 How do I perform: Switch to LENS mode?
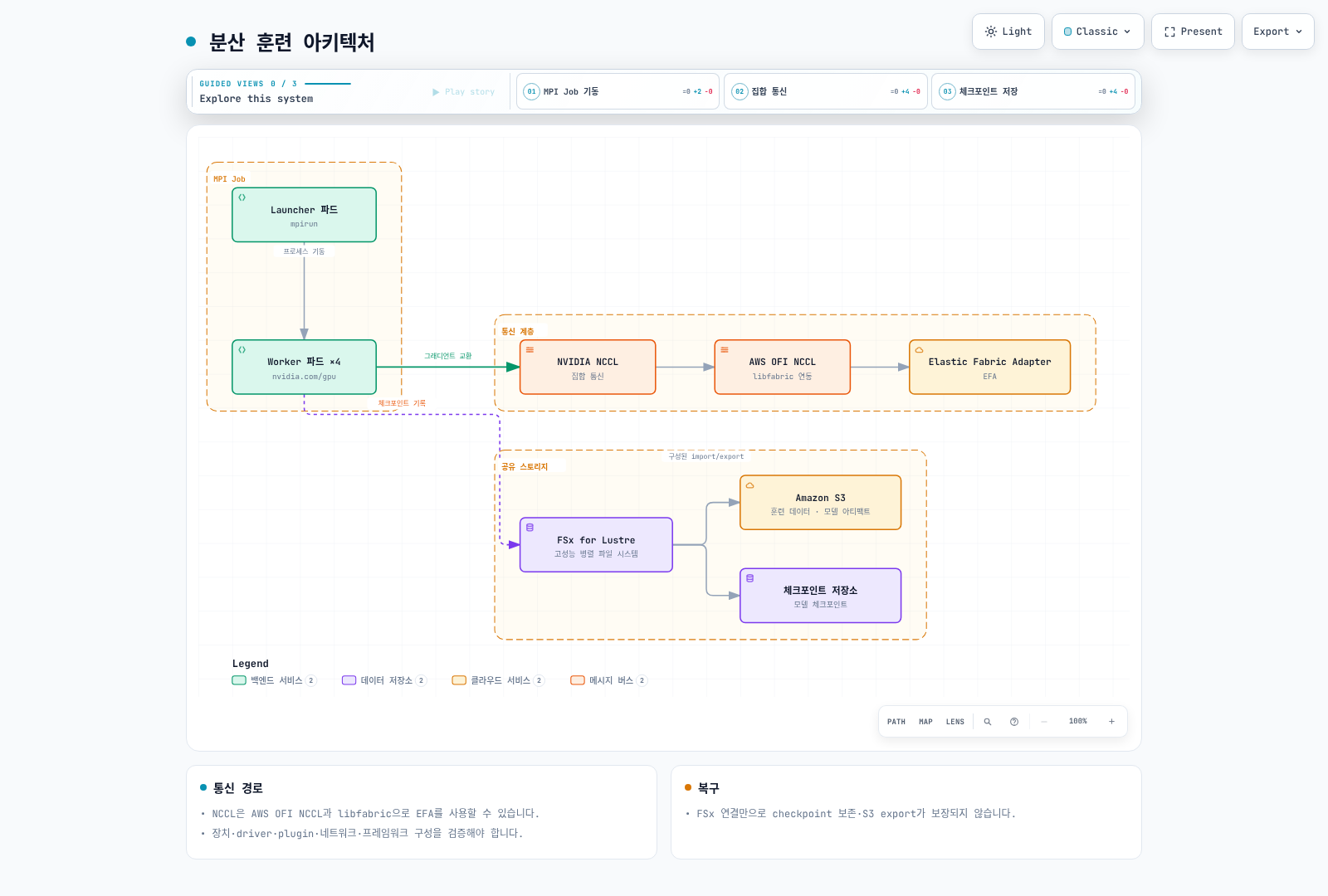pos(955,722)
